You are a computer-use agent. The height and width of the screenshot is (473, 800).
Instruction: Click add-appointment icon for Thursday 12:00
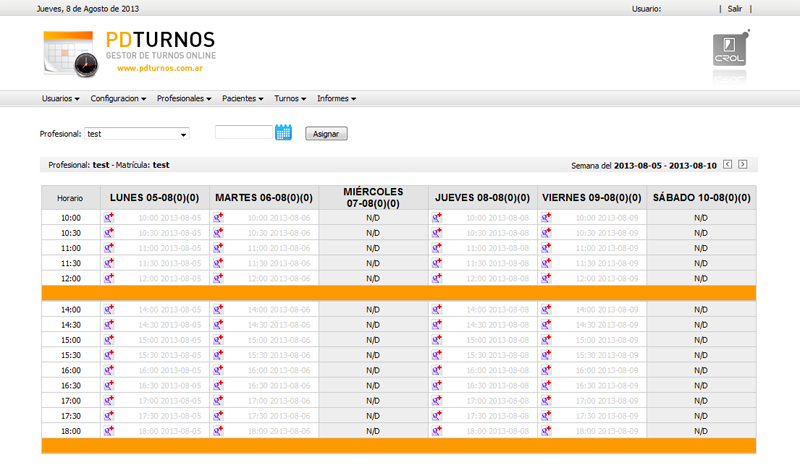pos(437,277)
